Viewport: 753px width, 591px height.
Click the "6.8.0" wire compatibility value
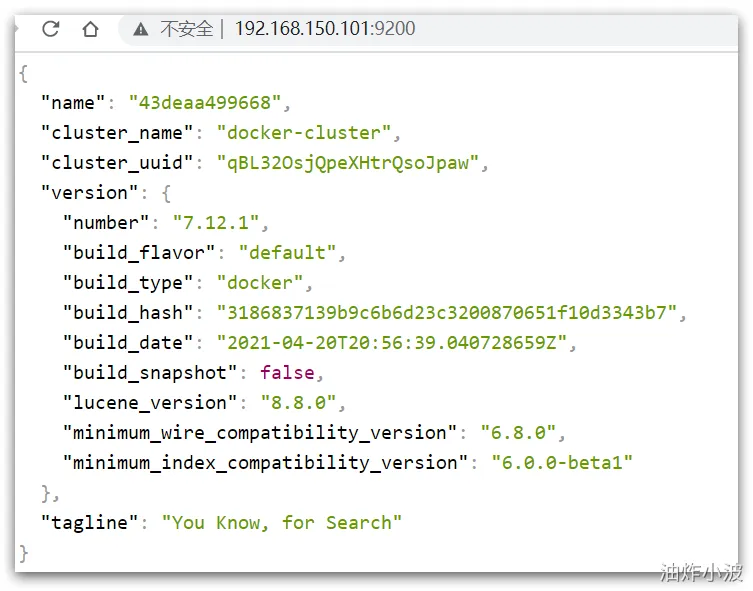518,432
